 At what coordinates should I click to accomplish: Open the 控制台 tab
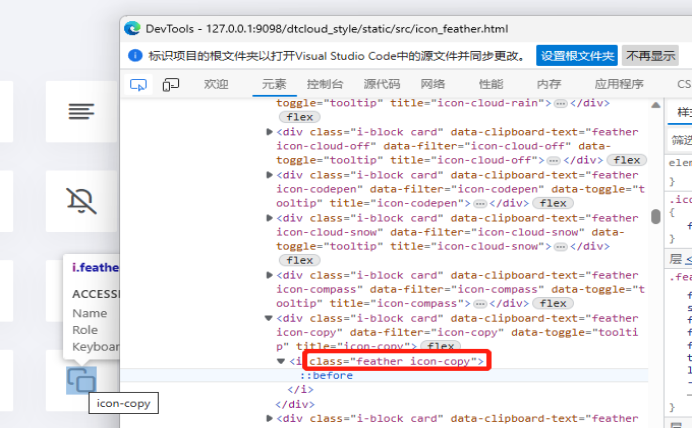[x=325, y=84]
